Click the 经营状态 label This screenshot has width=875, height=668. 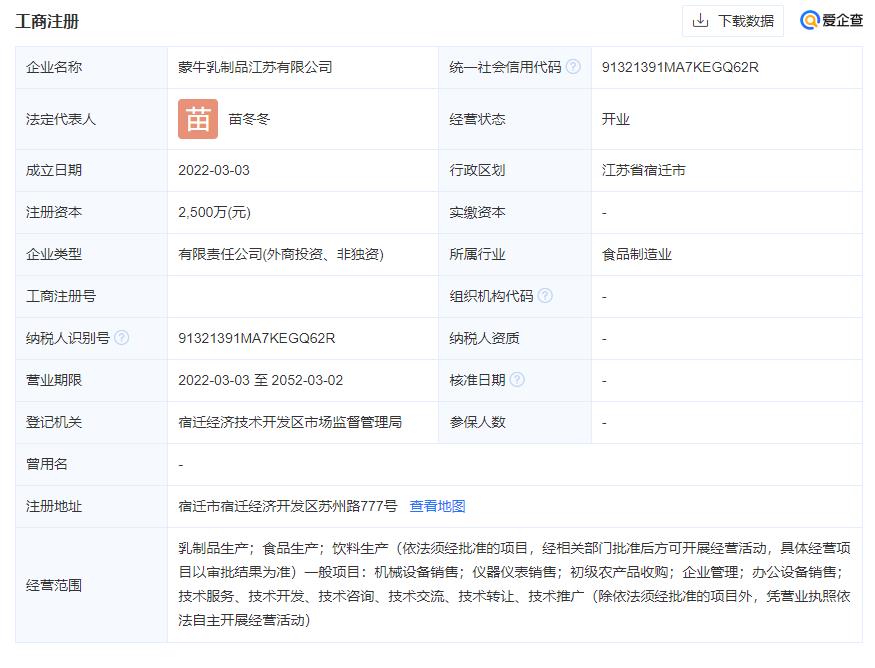point(478,119)
